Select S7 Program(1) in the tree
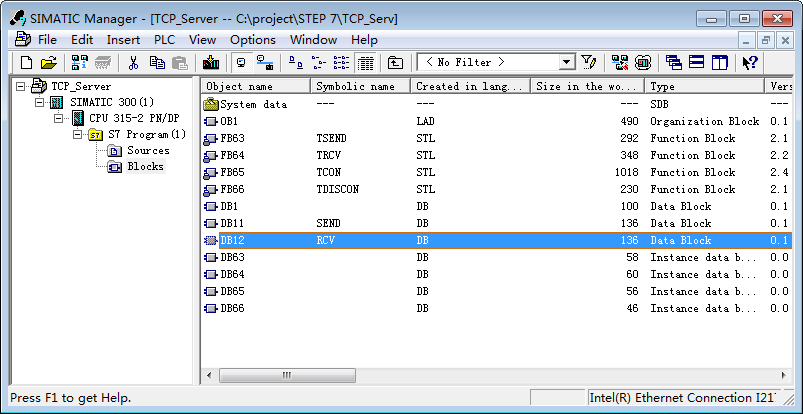The image size is (803, 414). (x=146, y=135)
